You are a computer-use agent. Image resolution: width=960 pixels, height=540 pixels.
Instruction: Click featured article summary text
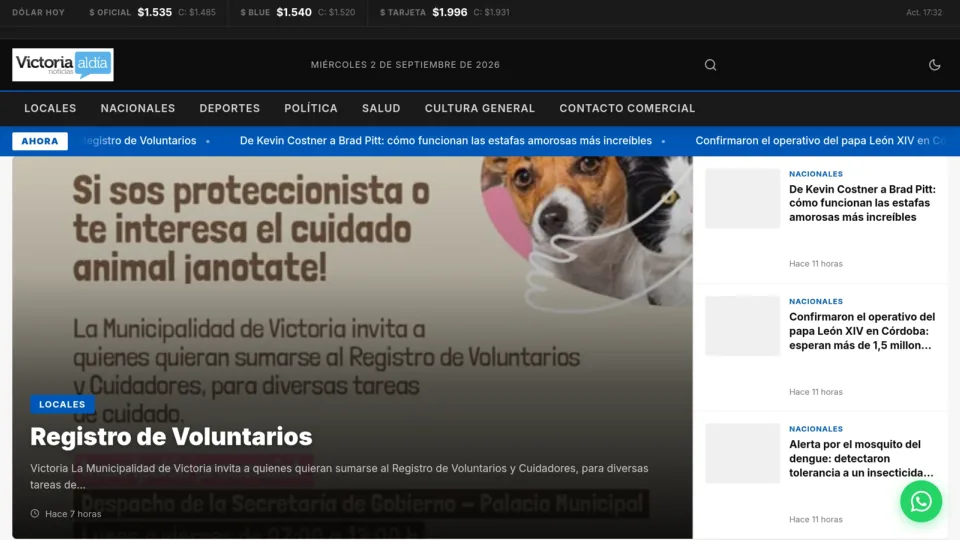click(x=339, y=476)
